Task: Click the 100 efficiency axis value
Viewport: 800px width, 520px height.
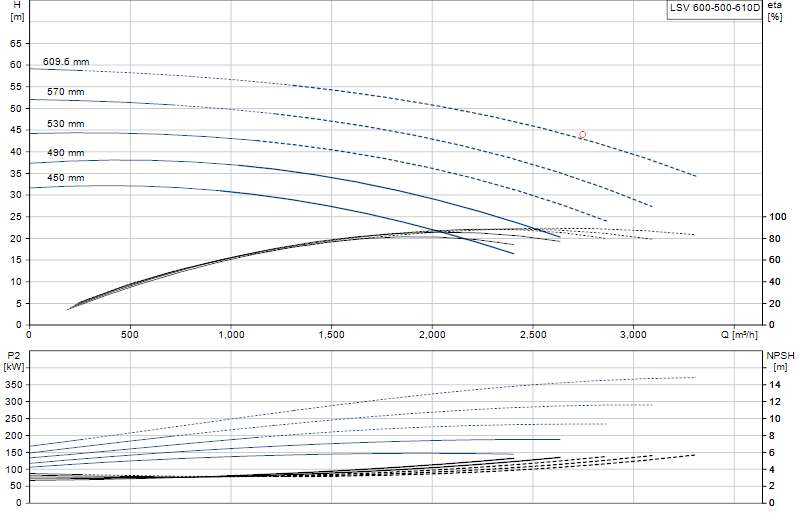Action: pos(778,217)
